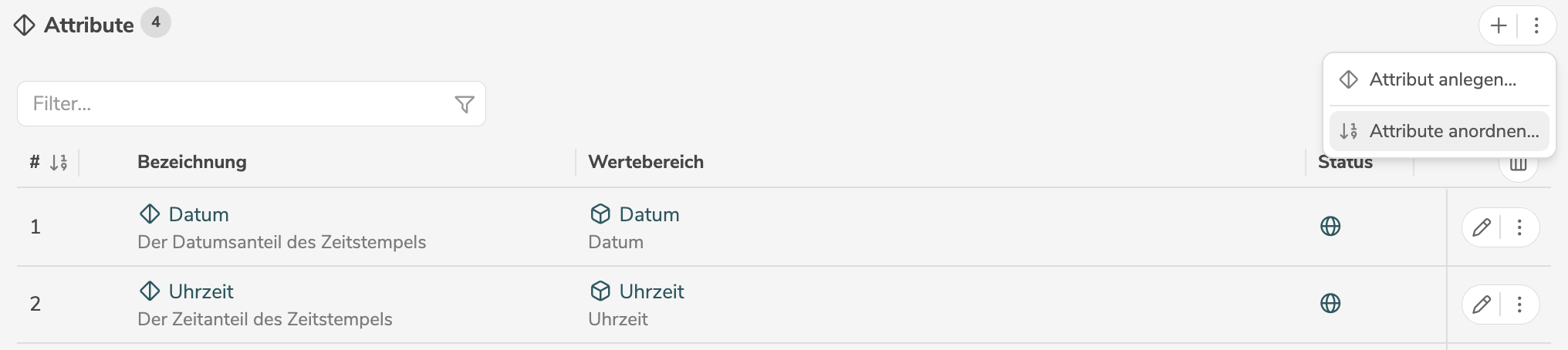
Task: Open the Datum value range link
Action: click(x=649, y=214)
